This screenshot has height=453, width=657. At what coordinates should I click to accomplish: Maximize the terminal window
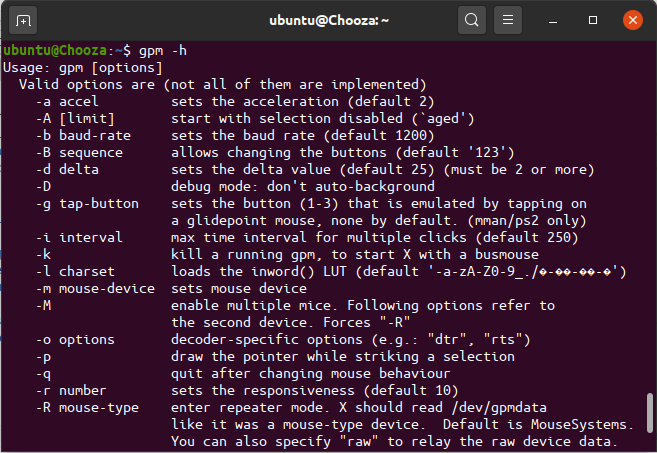(x=593, y=19)
